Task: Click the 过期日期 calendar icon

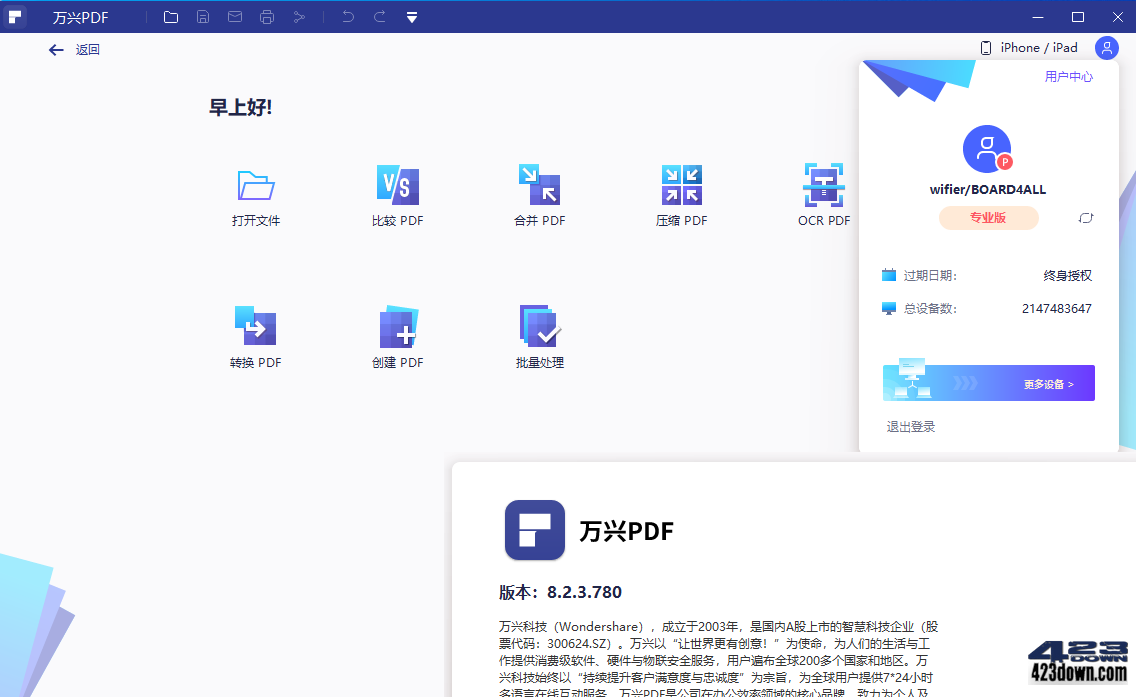Action: 889,275
